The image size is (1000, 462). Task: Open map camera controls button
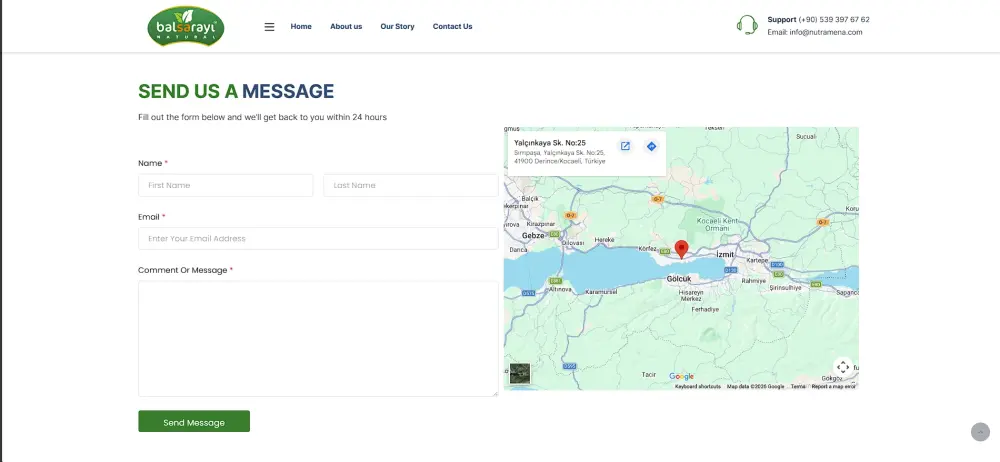click(842, 367)
